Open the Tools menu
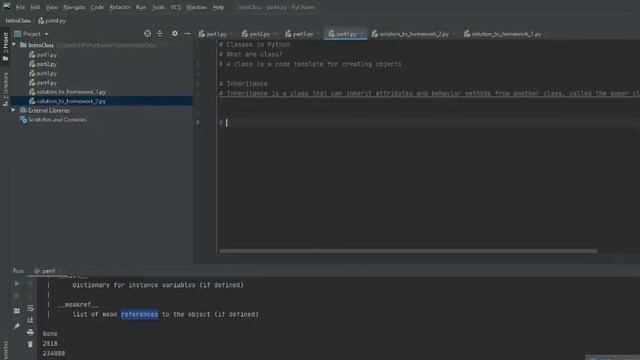Viewport: 640px width, 360px height. coord(158,7)
